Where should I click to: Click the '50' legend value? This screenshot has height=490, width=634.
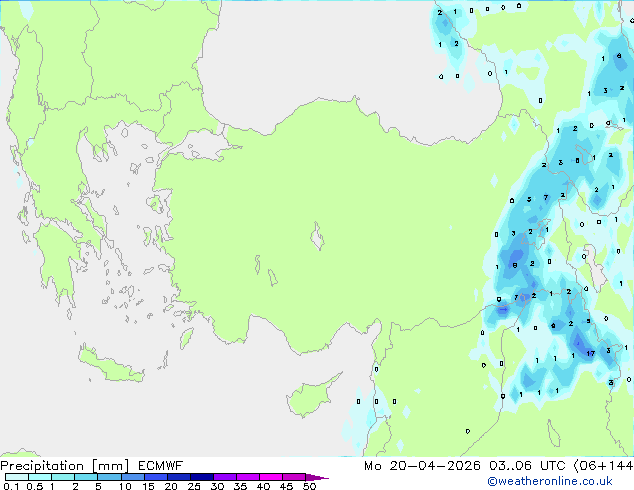click(310, 486)
